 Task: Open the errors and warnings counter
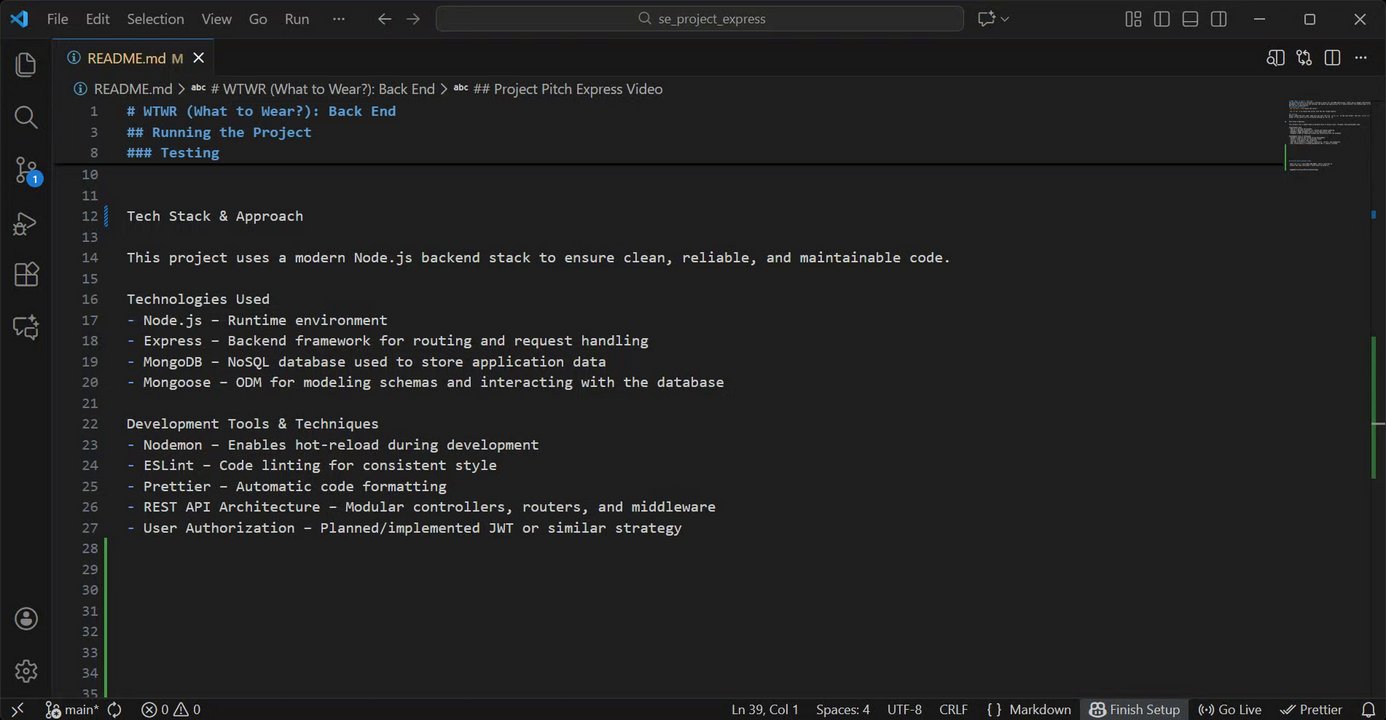click(x=171, y=709)
